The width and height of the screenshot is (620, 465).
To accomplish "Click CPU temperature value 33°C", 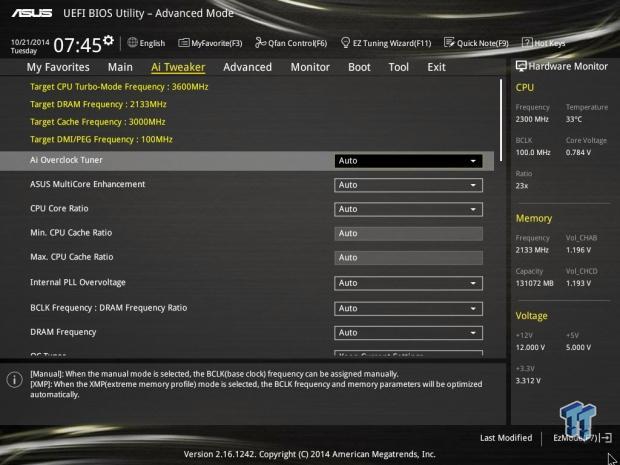I will pyautogui.click(x=574, y=119).
